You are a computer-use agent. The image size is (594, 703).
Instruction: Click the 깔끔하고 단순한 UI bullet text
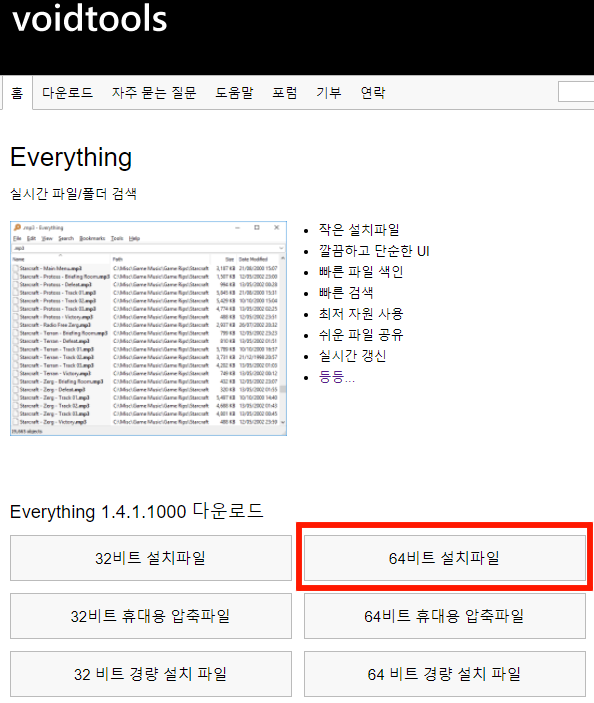[374, 251]
